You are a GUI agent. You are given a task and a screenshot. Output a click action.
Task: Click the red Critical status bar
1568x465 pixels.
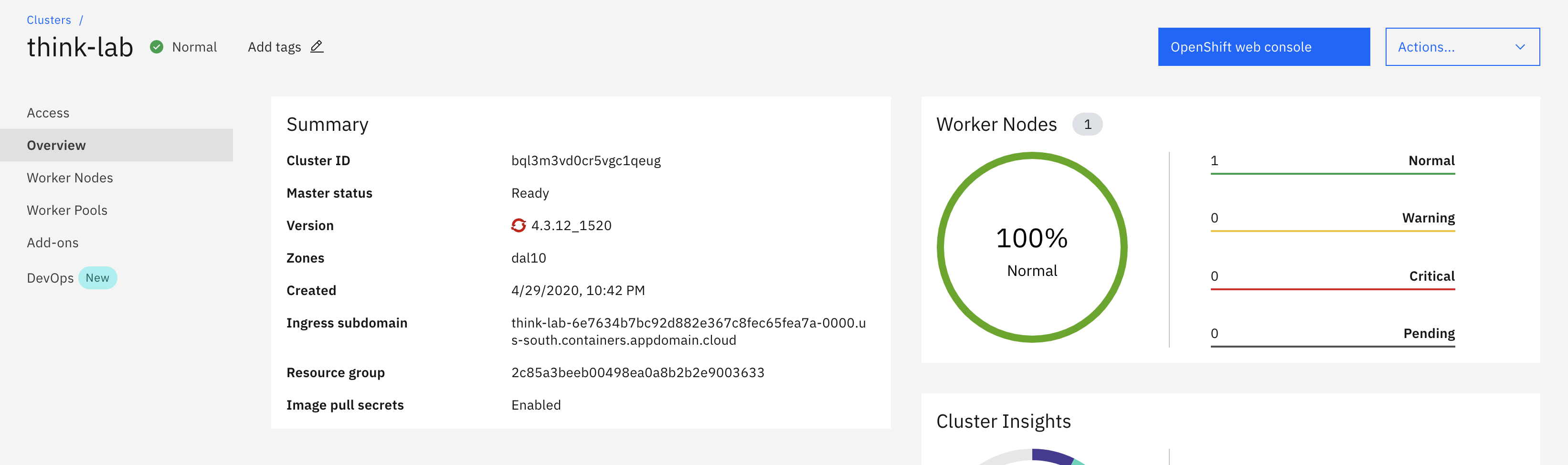(1333, 289)
